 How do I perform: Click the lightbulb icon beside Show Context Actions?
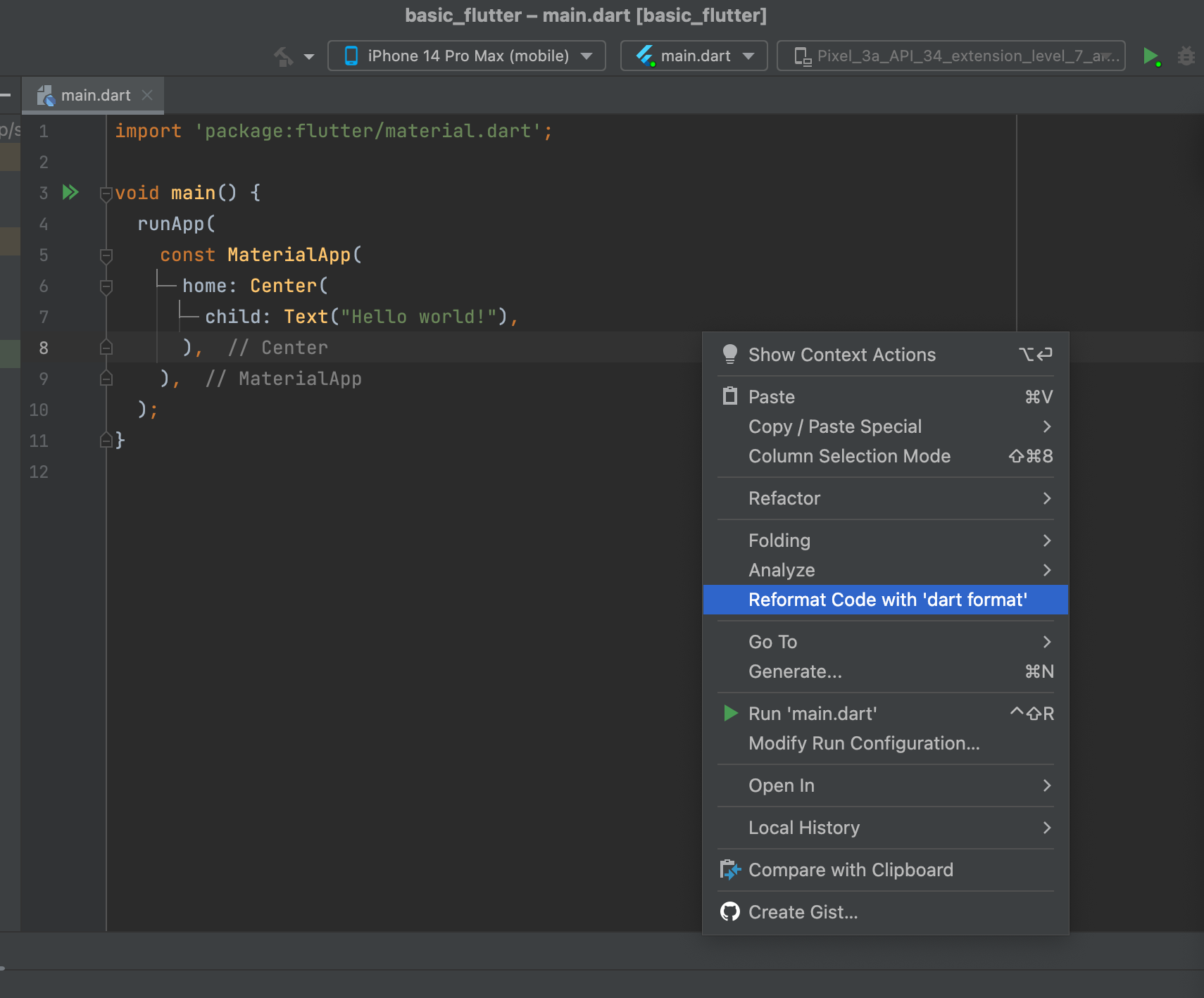coord(730,354)
